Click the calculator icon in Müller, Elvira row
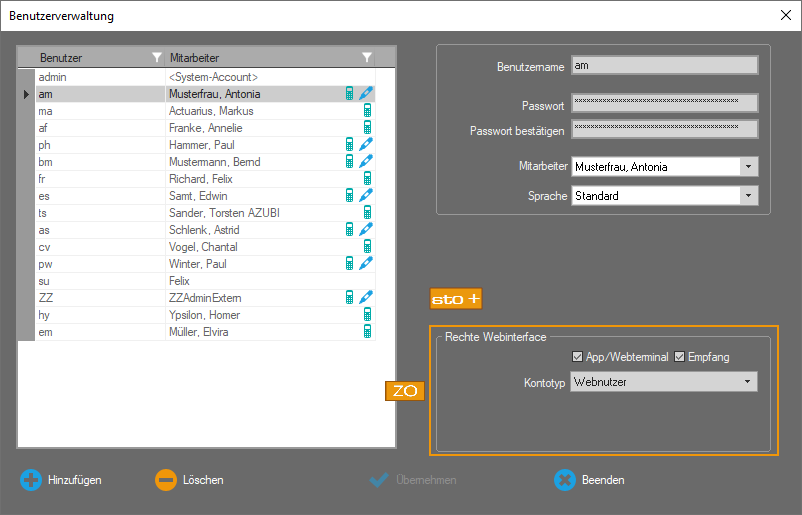The image size is (802, 515). 367,331
